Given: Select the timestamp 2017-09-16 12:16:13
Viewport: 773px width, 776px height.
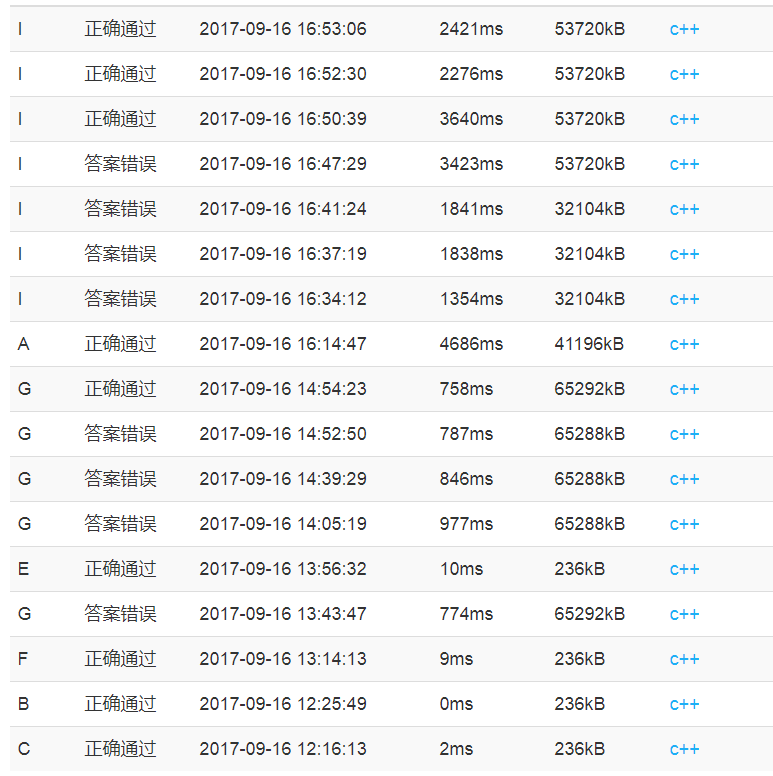Looking at the screenshot, I should point(283,749).
